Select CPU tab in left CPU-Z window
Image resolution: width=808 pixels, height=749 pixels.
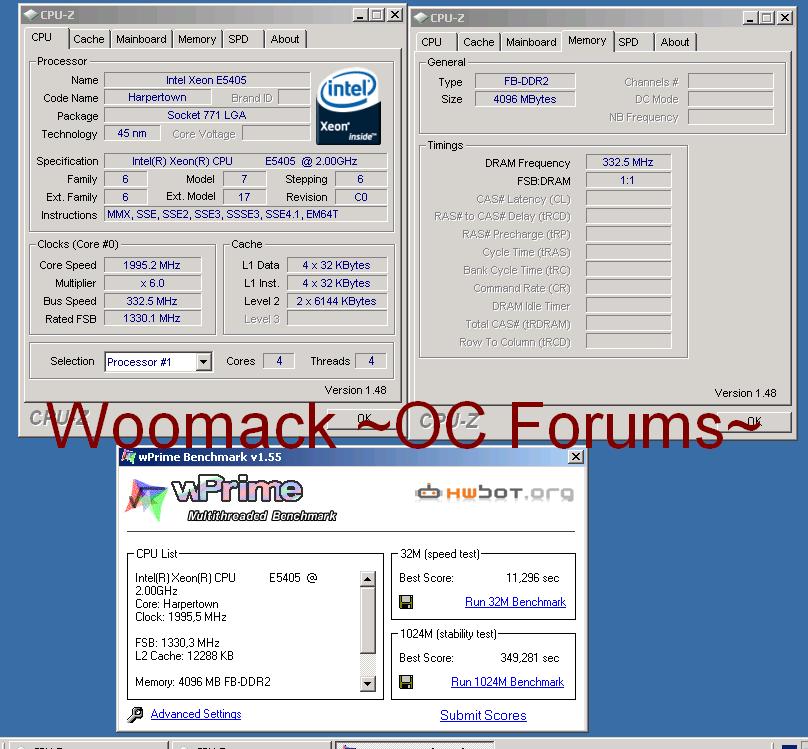coord(42,38)
